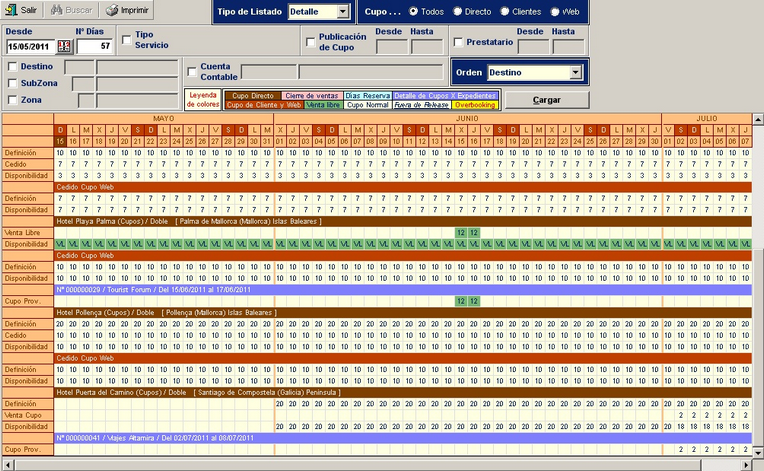
Task: Click the Cargar button
Action: 547,100
